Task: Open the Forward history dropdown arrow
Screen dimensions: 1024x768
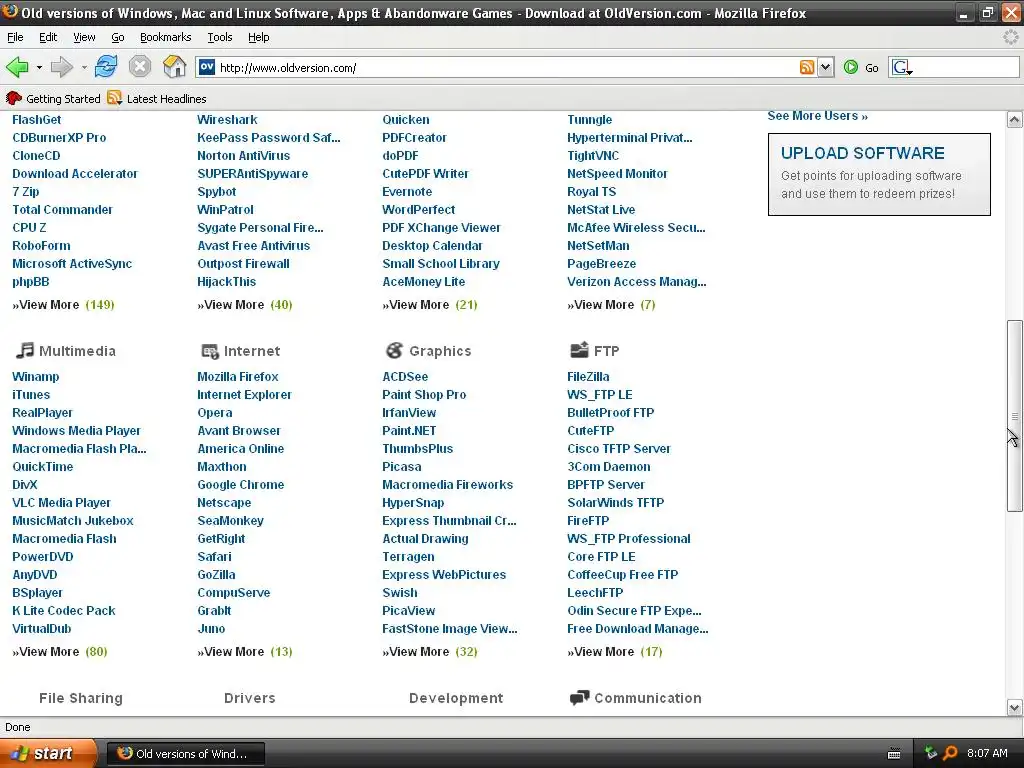Action: 84,67
